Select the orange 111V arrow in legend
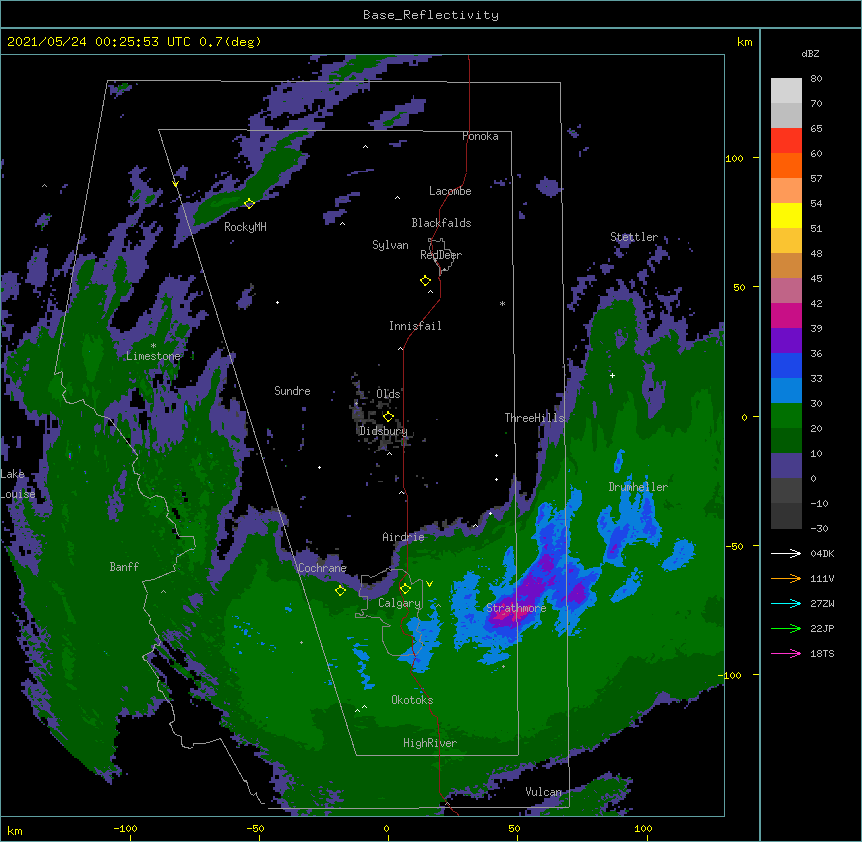This screenshot has width=862, height=842. (x=786, y=578)
